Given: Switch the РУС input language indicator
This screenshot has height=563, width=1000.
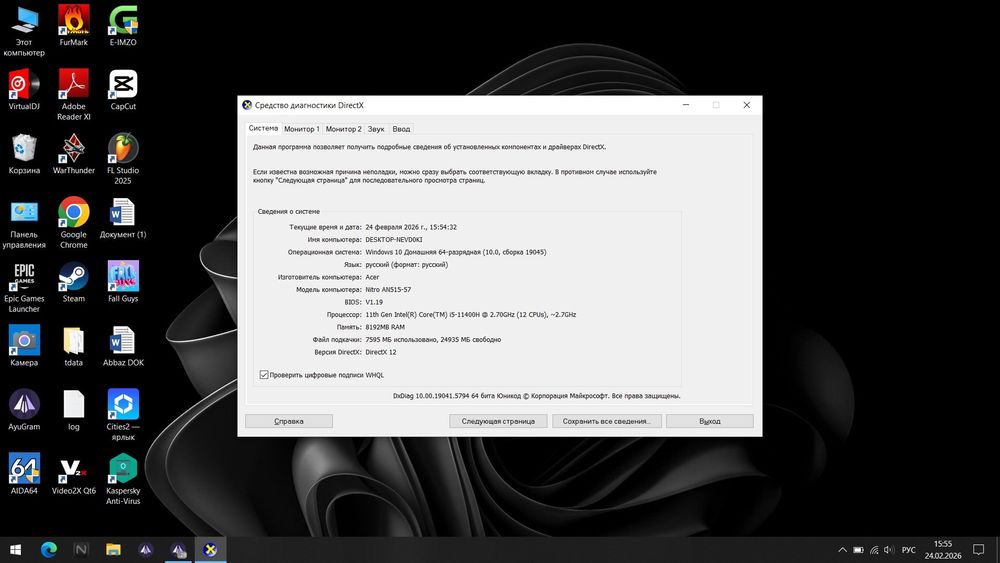Looking at the screenshot, I should tap(909, 550).
